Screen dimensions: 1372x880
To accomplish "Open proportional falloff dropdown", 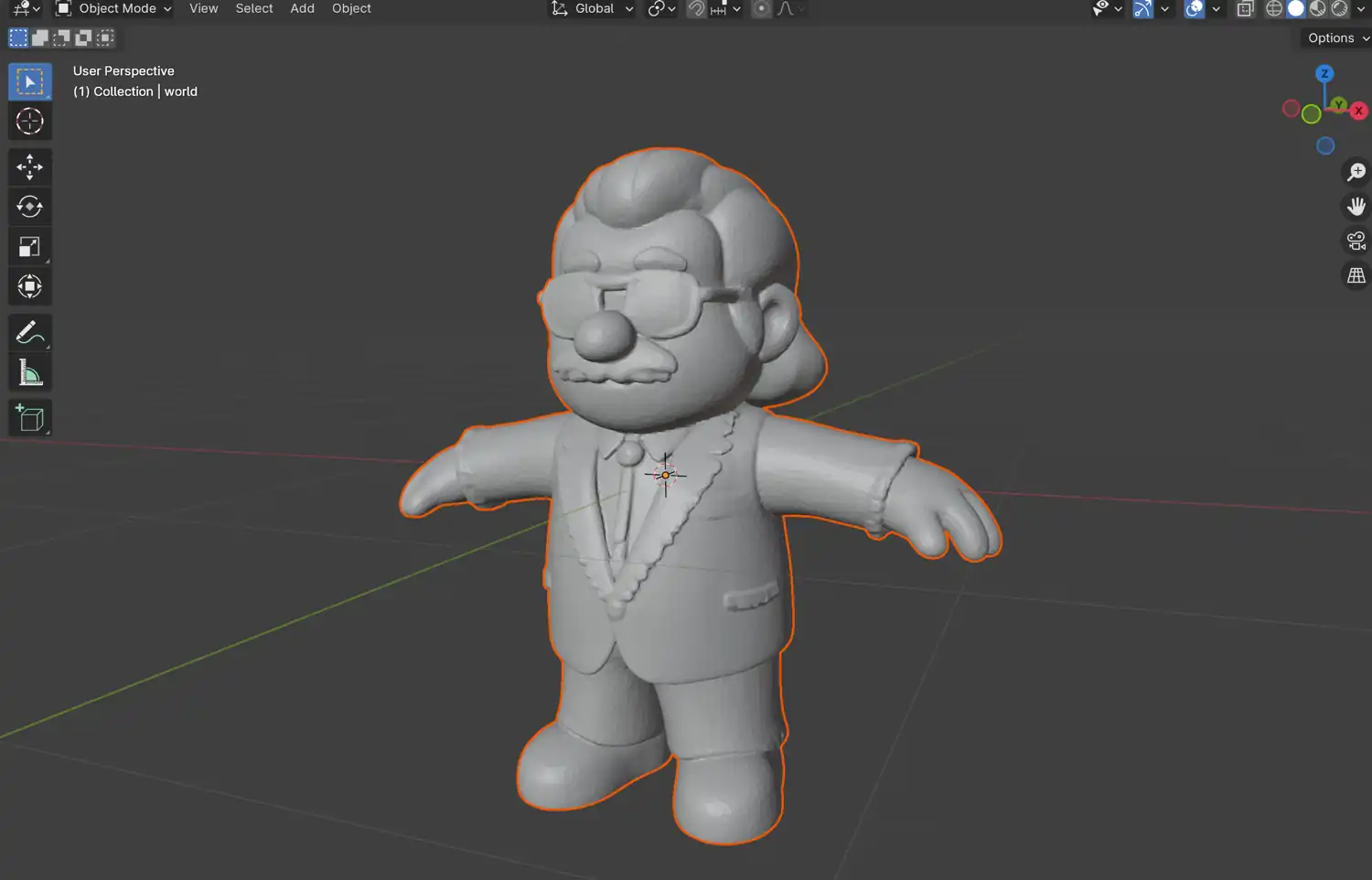I will click(790, 9).
